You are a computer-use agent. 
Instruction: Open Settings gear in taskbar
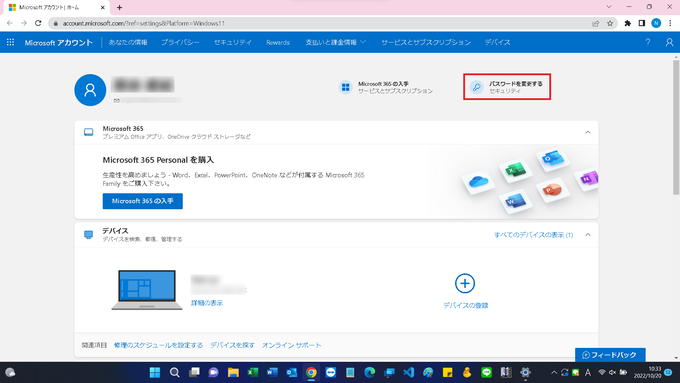click(525, 372)
